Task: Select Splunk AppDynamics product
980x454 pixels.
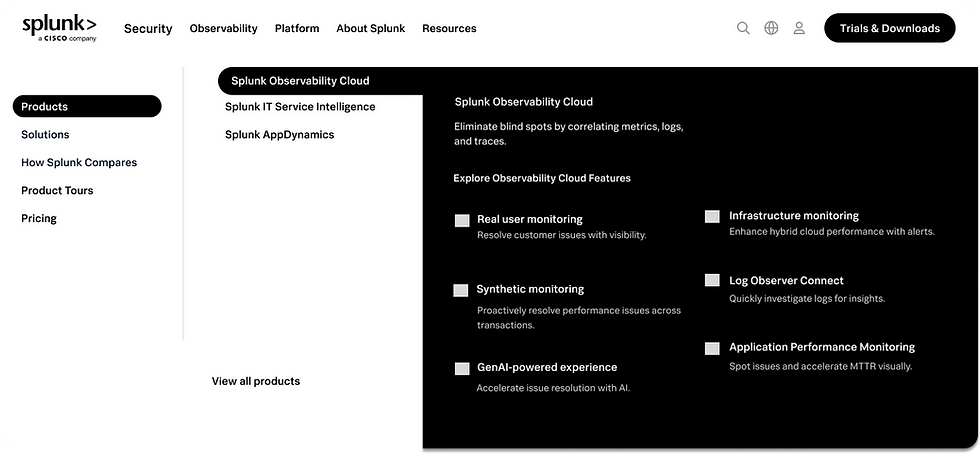Action: coord(279,135)
